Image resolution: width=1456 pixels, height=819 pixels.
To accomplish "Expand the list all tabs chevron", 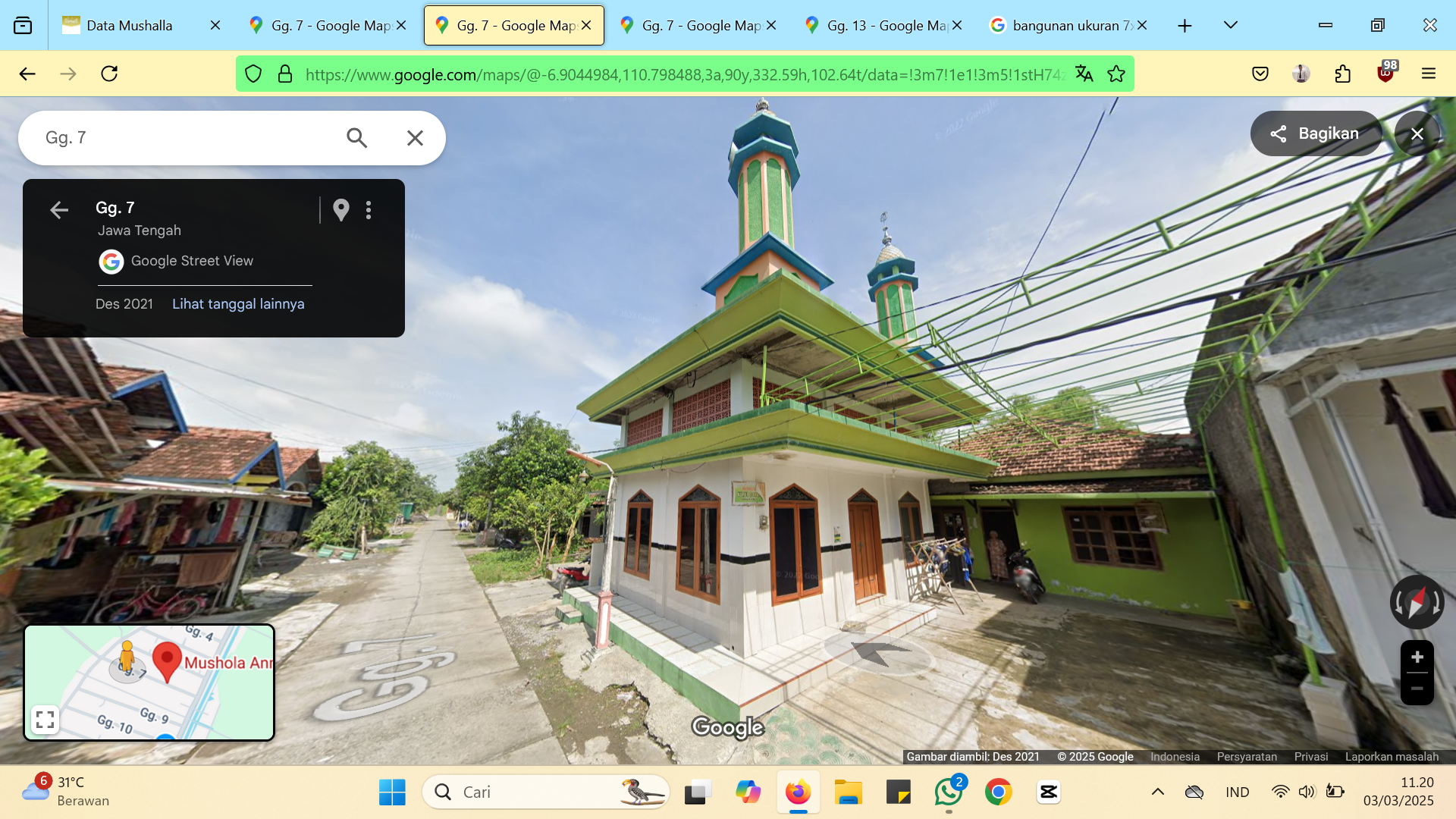I will [x=1231, y=25].
